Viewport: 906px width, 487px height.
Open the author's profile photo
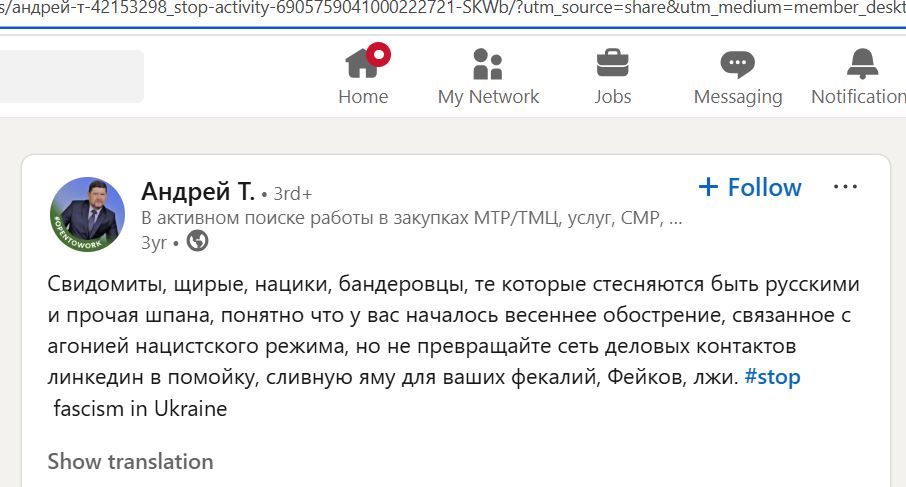(87, 214)
